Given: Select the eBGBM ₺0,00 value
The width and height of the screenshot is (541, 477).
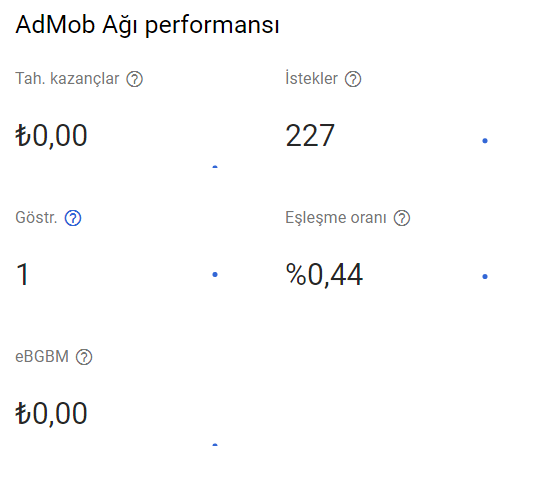Looking at the screenshot, I should pyautogui.click(x=51, y=414).
